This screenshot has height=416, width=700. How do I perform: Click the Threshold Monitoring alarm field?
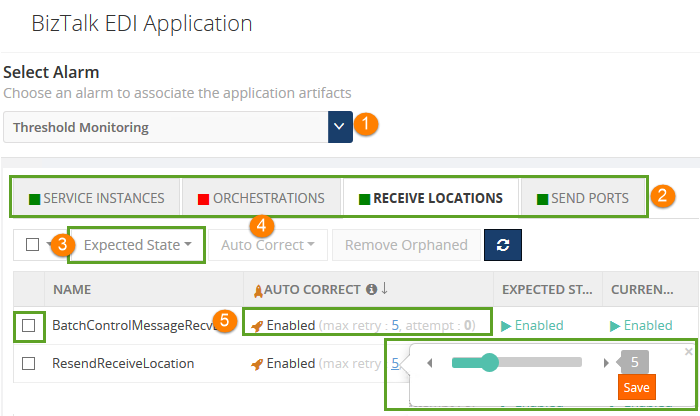pyautogui.click(x=166, y=127)
